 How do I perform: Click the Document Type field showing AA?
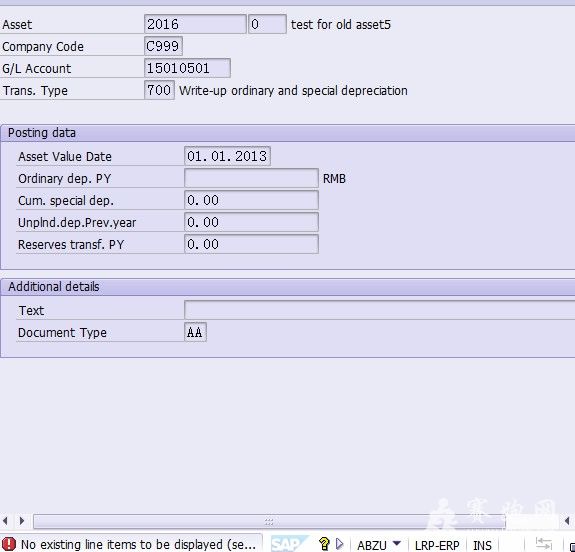click(x=195, y=332)
